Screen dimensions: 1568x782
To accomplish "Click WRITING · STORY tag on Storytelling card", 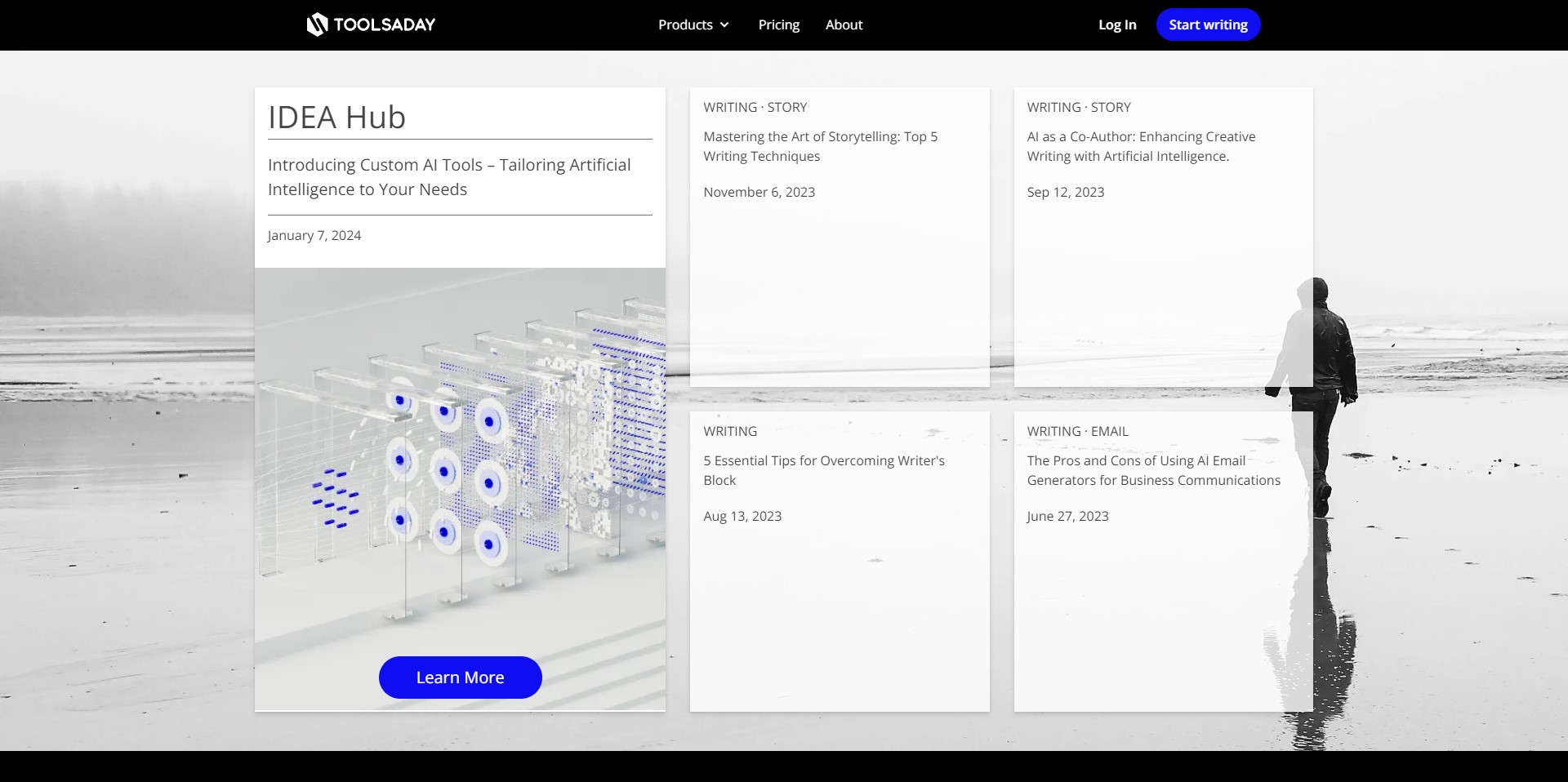I will coord(755,107).
